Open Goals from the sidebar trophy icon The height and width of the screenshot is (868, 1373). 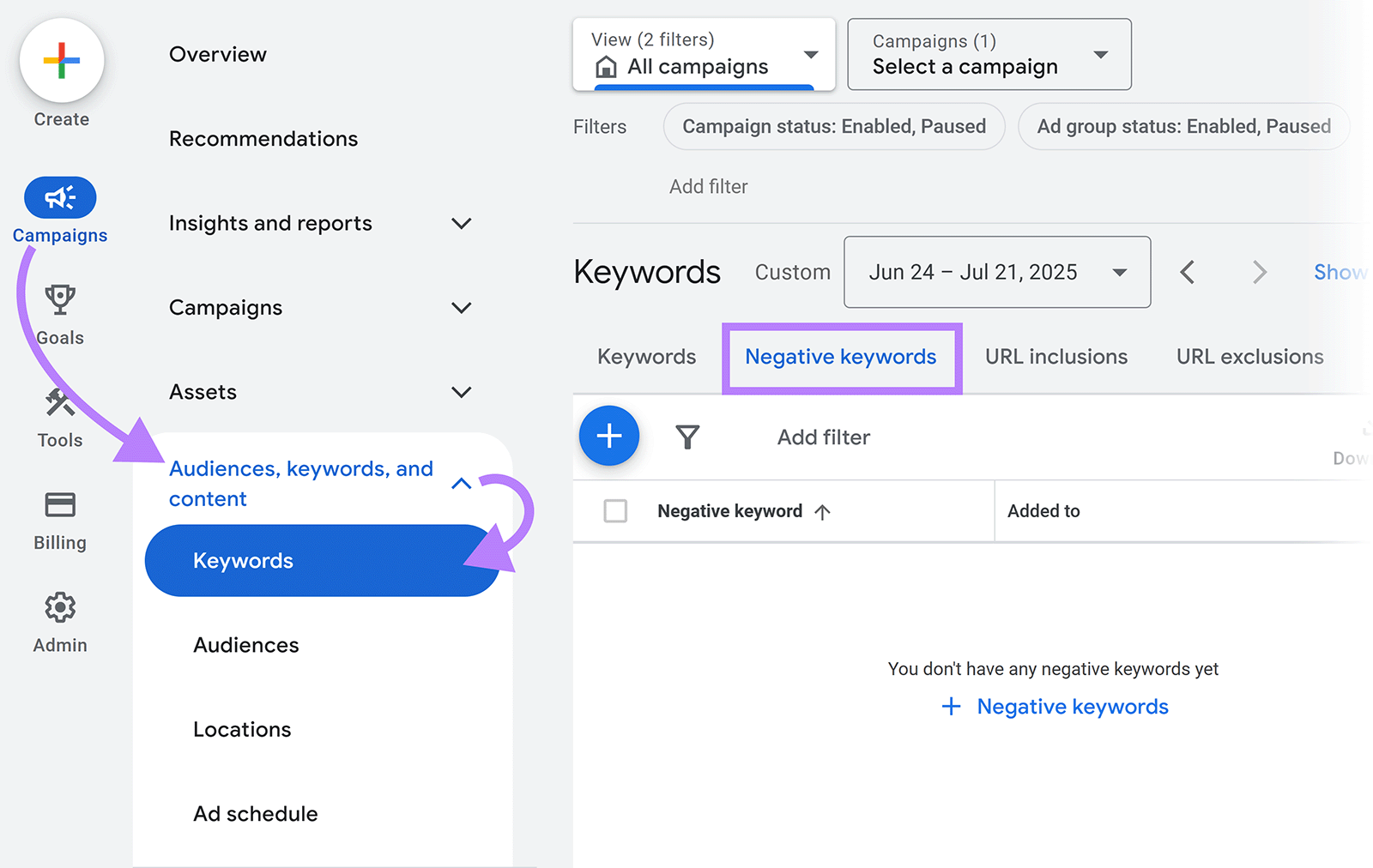point(60,298)
